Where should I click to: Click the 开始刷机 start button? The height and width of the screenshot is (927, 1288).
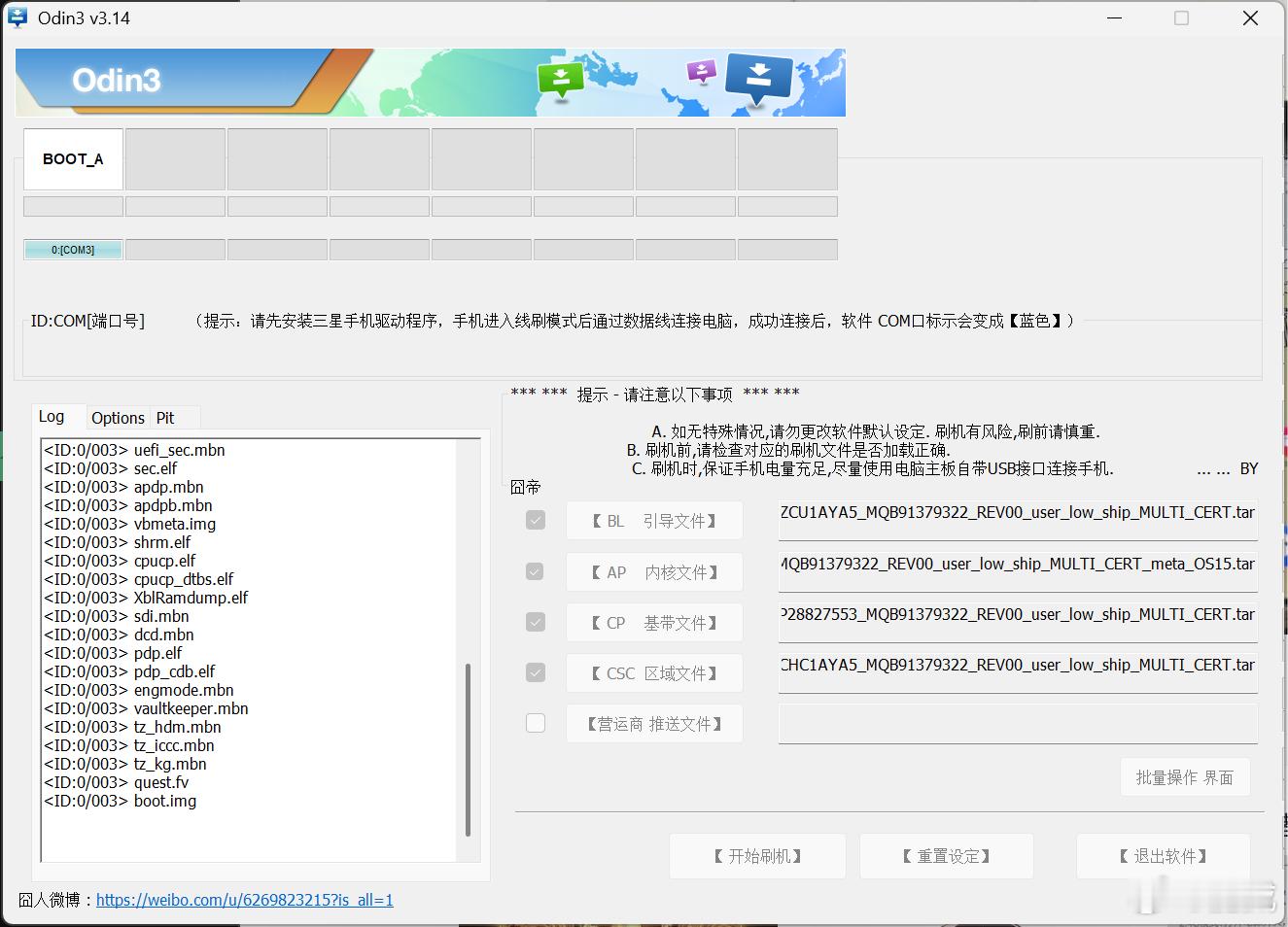[x=757, y=856]
